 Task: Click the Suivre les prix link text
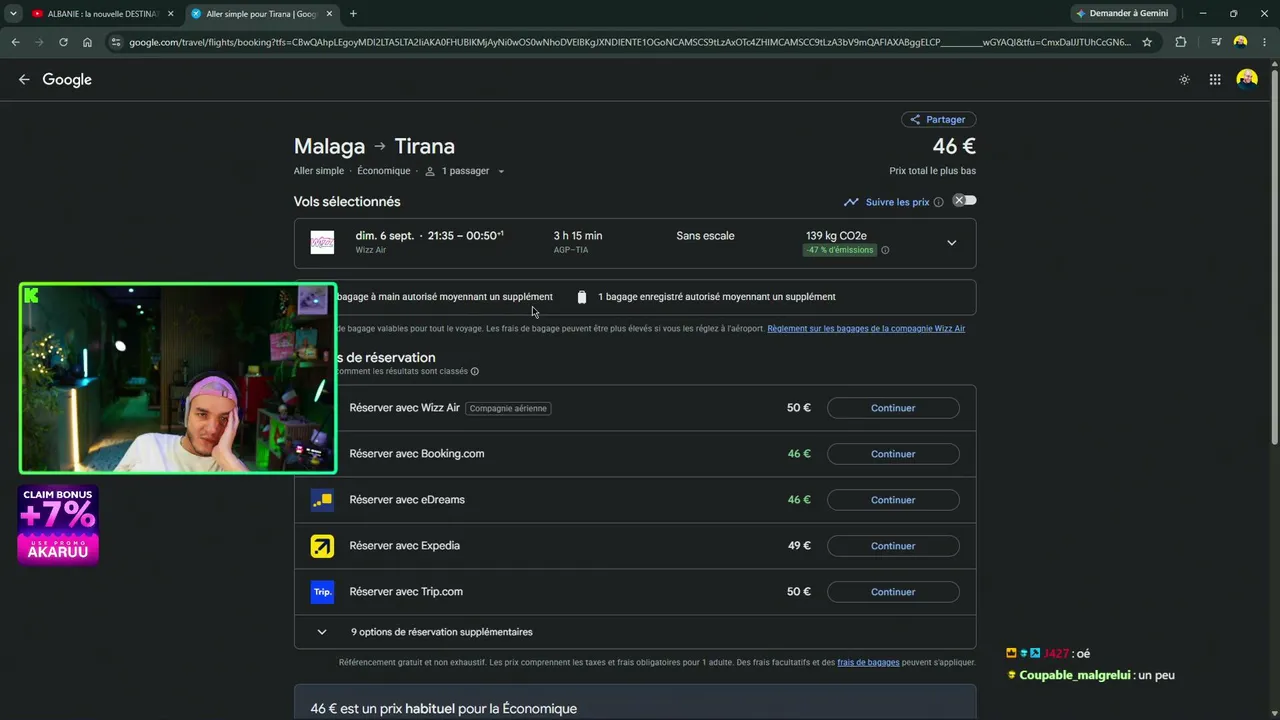[897, 202]
